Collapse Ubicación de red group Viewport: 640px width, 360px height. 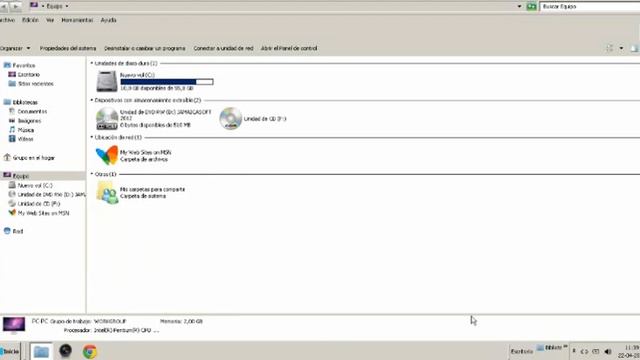(92, 137)
